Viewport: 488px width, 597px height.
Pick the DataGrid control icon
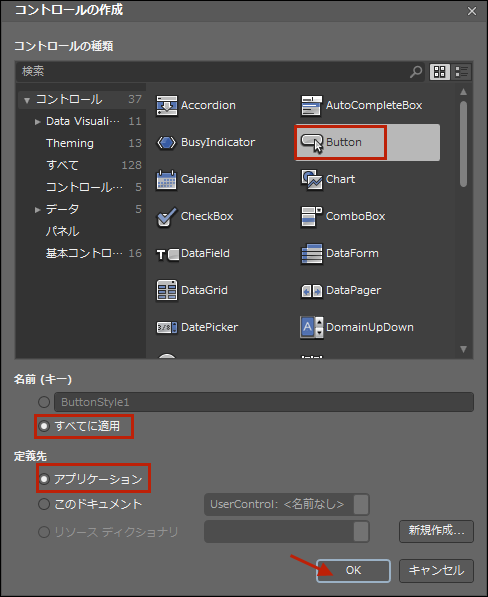pyautogui.click(x=166, y=291)
